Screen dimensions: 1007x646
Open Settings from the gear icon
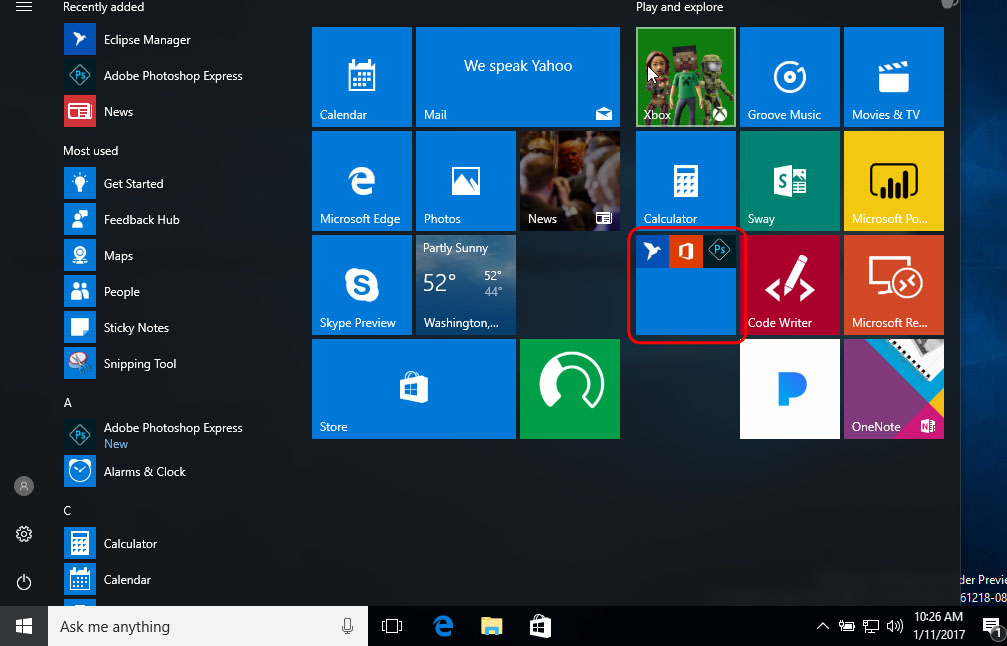(x=24, y=534)
